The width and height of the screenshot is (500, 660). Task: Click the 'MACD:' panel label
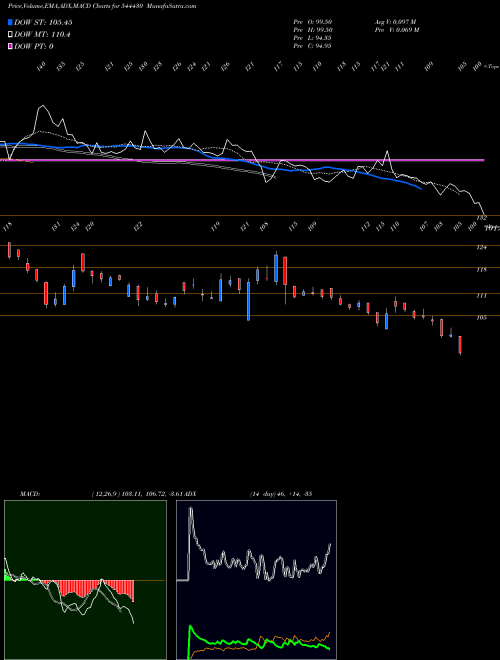click(30, 493)
